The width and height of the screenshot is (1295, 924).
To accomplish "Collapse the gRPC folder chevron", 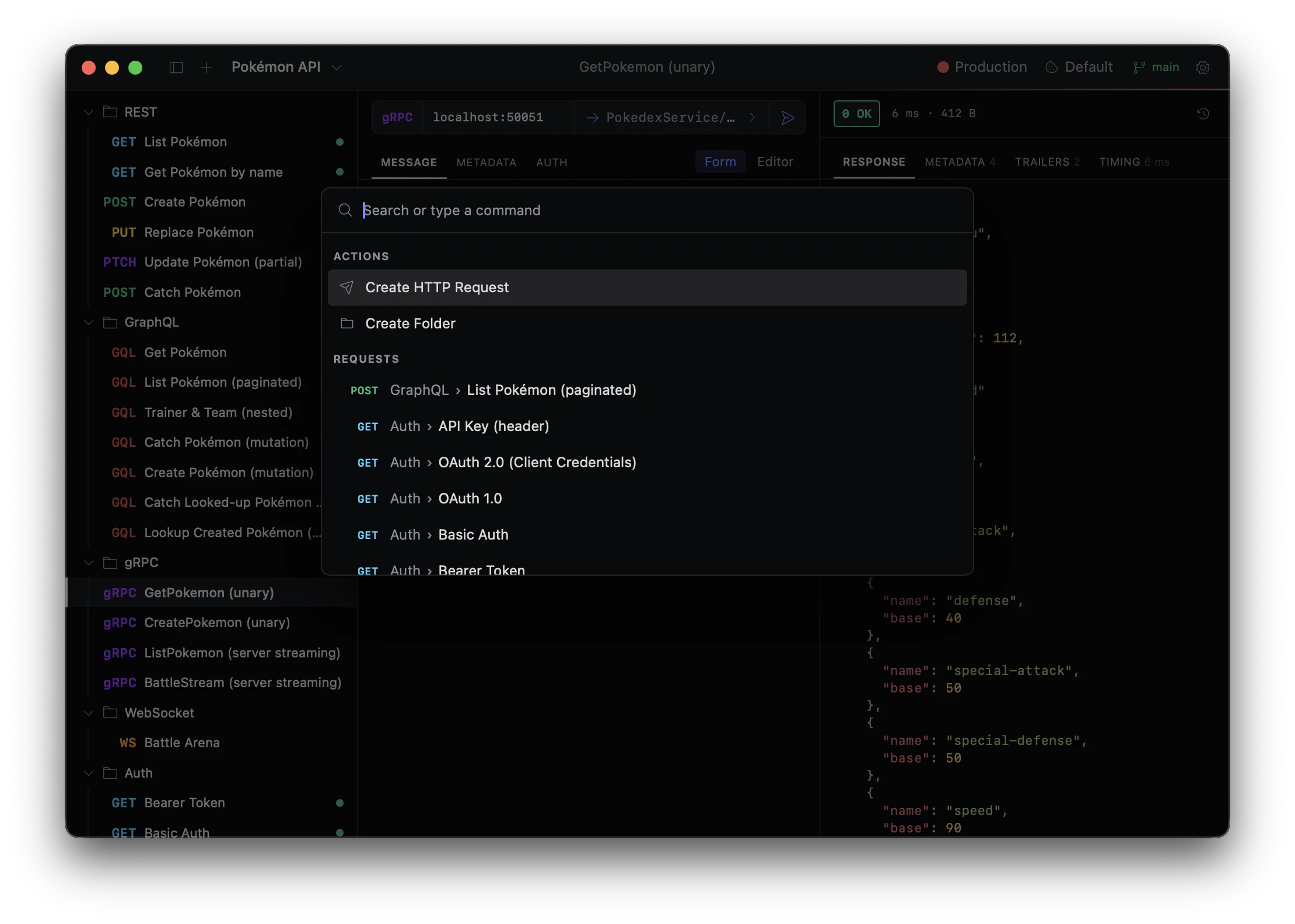I will pos(89,562).
